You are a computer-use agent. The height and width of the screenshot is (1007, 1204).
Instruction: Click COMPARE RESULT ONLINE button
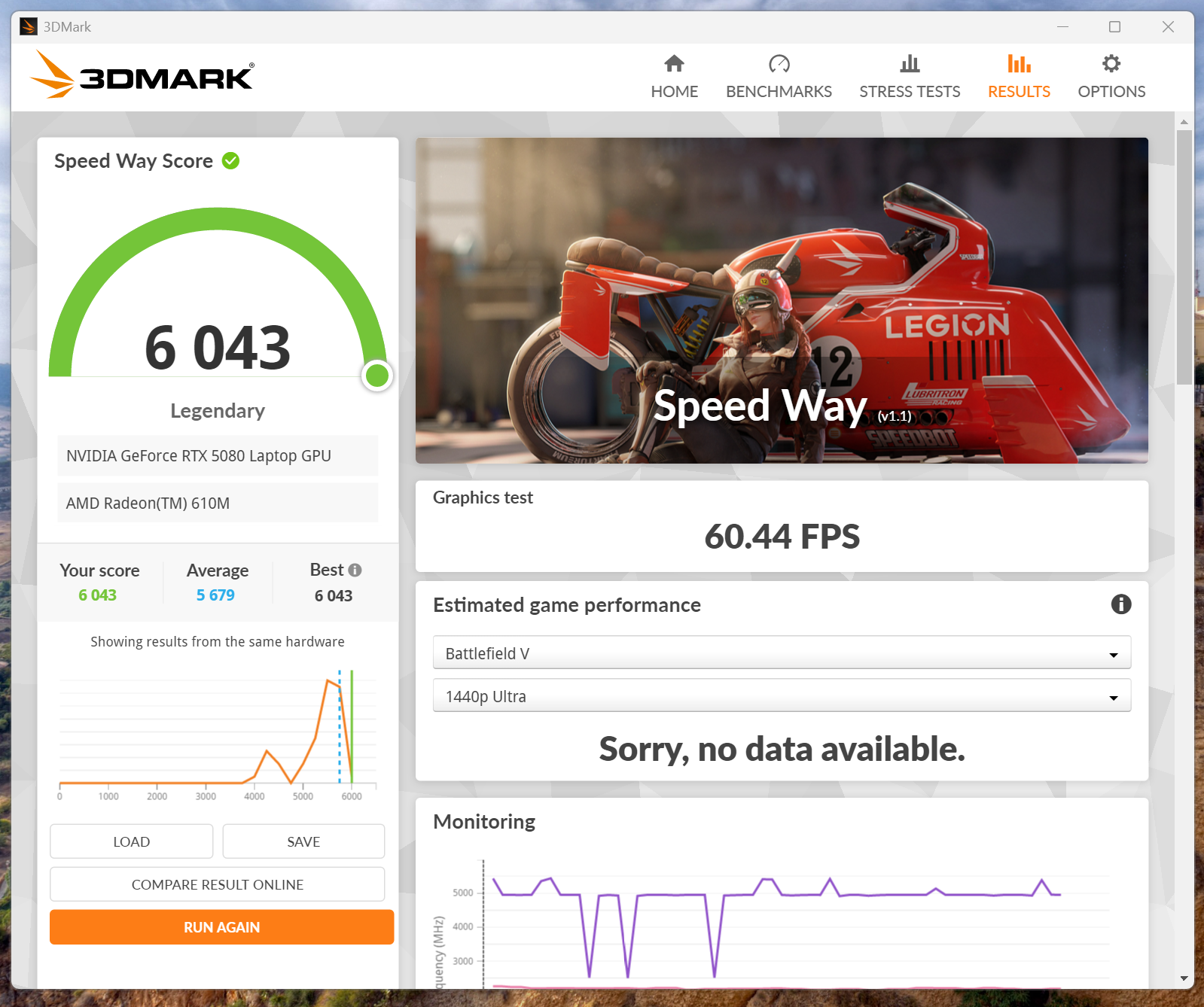(x=217, y=884)
